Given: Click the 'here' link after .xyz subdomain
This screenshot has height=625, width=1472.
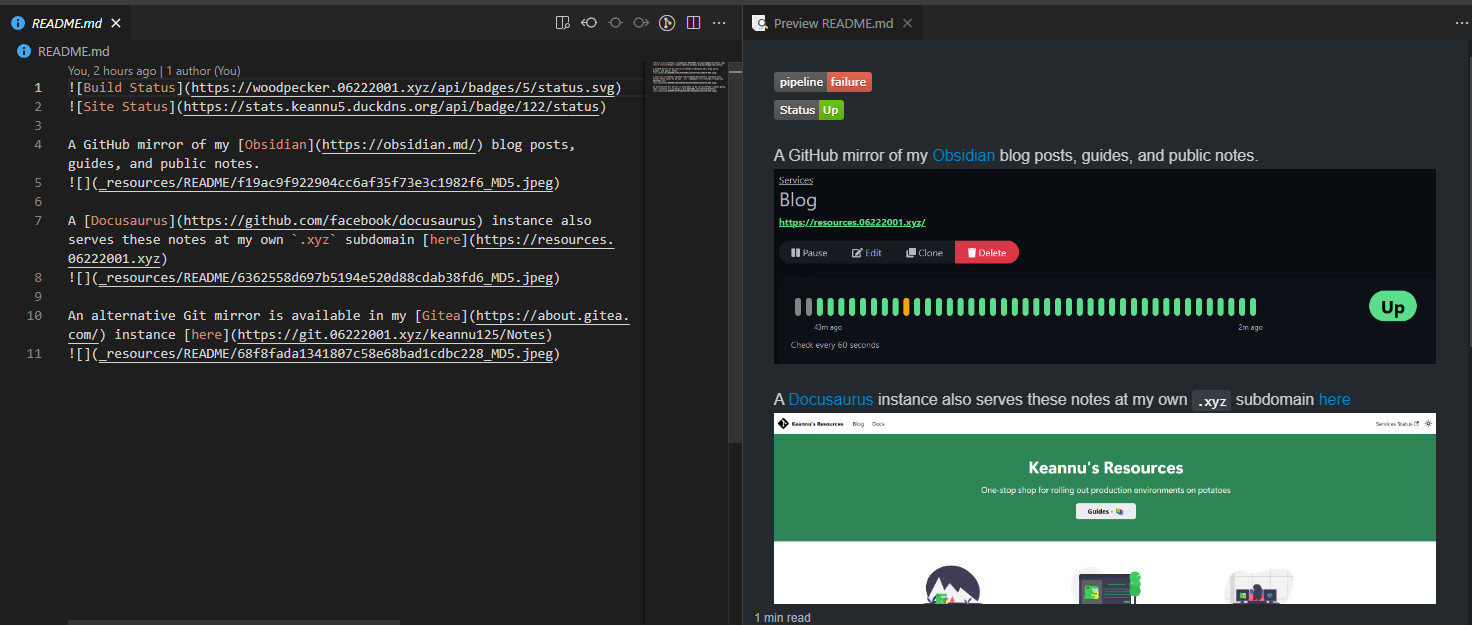Looking at the screenshot, I should pos(1334,400).
